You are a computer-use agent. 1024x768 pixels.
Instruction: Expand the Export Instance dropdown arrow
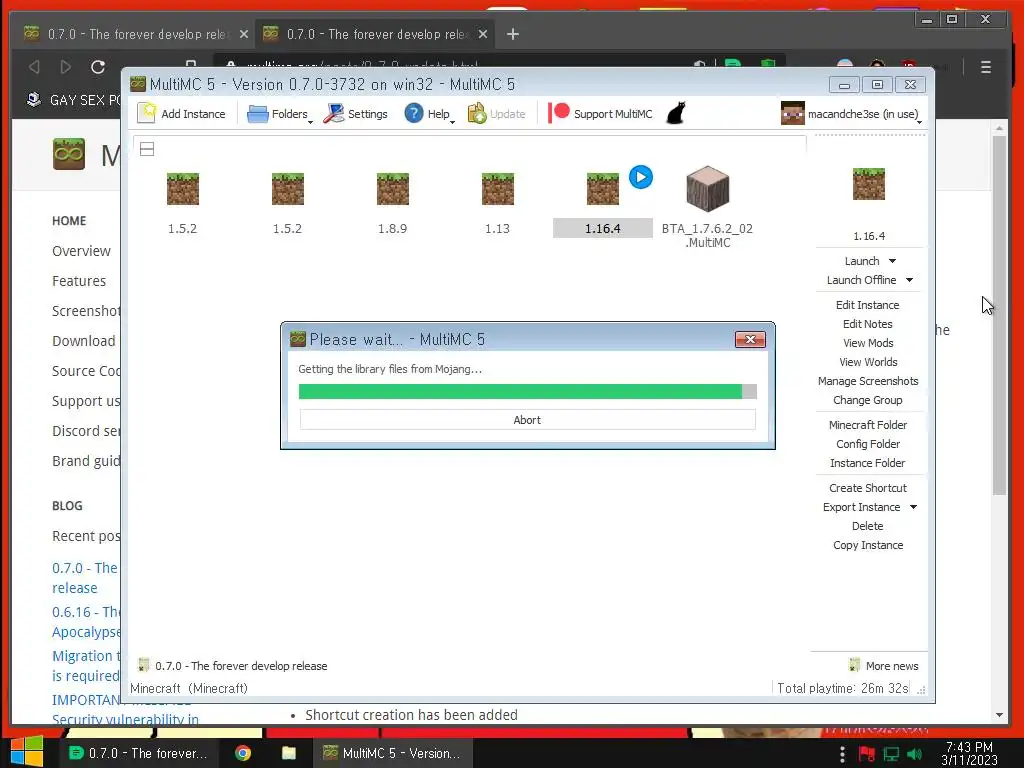(x=913, y=507)
